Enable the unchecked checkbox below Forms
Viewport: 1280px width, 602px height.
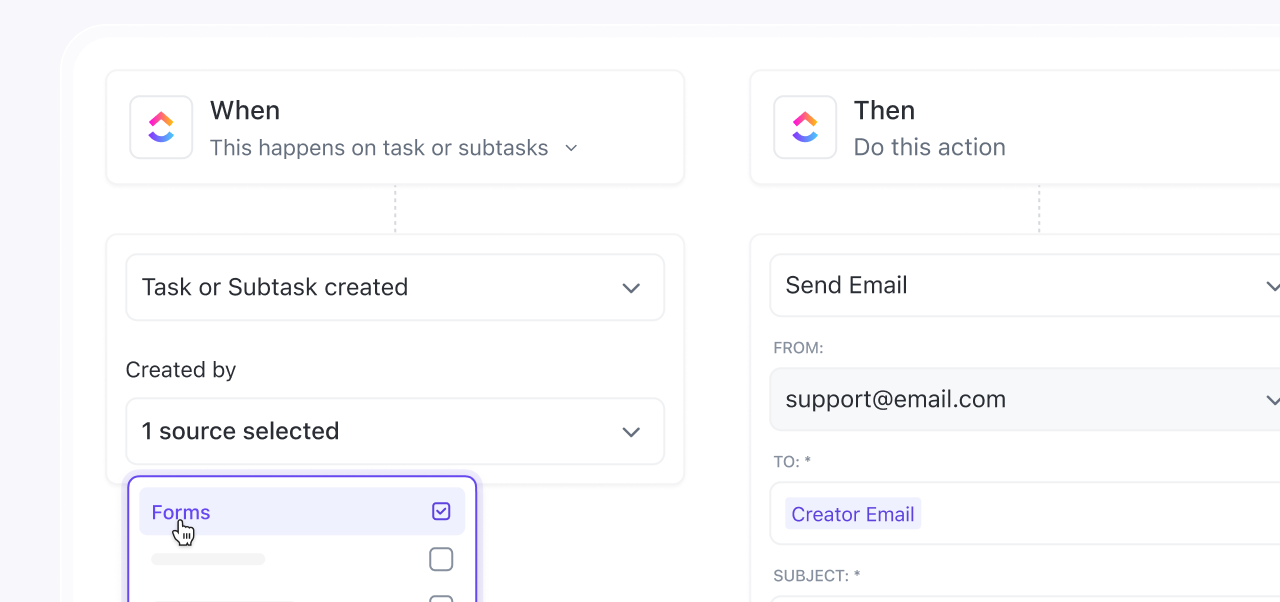pos(441,559)
